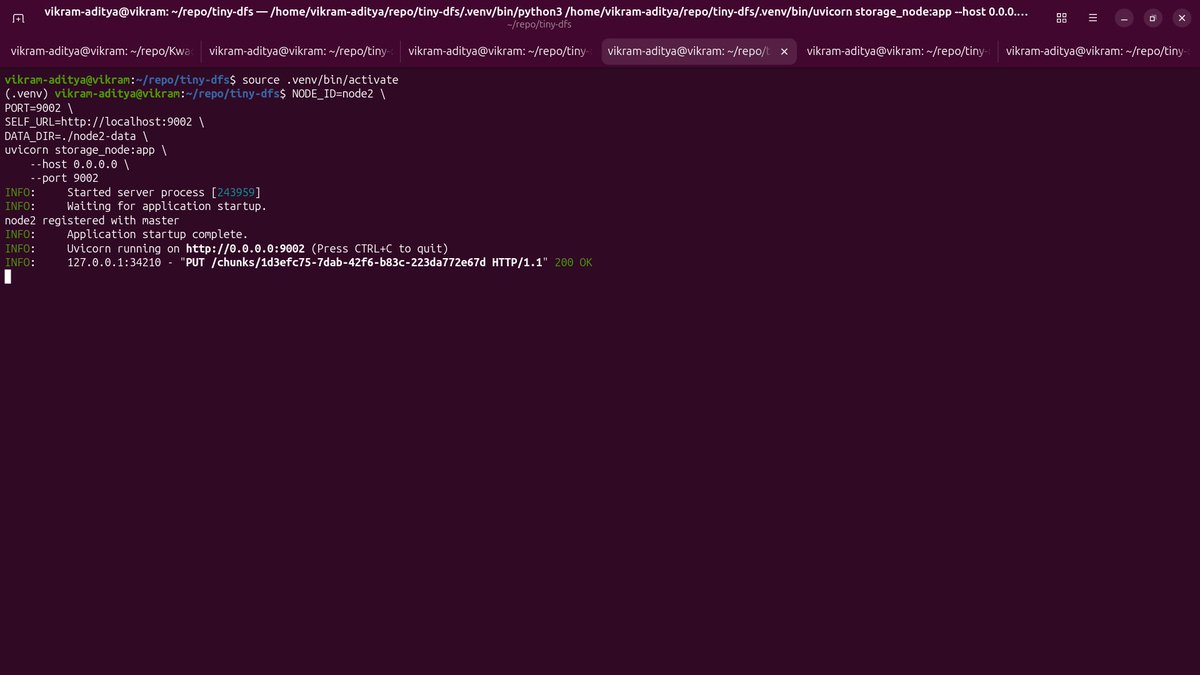Click the DATA_DIR=./node2-data line
This screenshot has width=1200, height=675.
(x=76, y=135)
